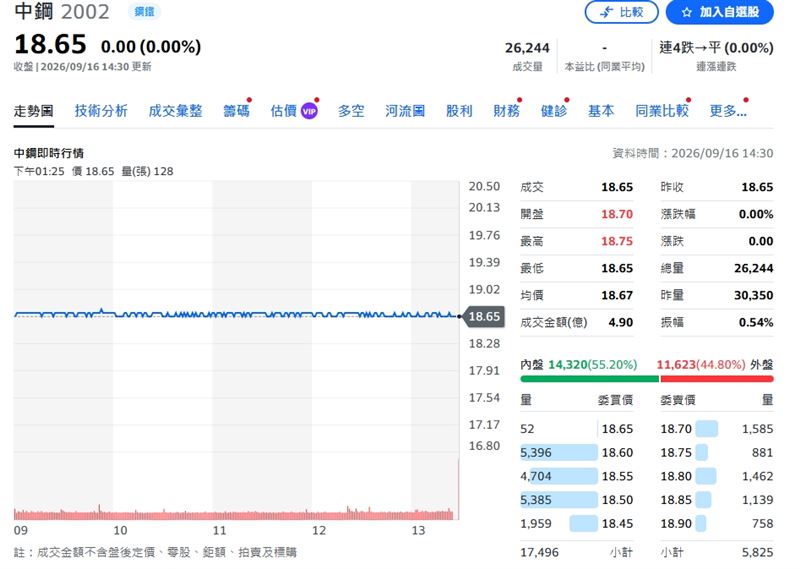The width and height of the screenshot is (800, 569).
Task: Click the 20.50 y-axis label
Action: pyautogui.click(x=484, y=186)
